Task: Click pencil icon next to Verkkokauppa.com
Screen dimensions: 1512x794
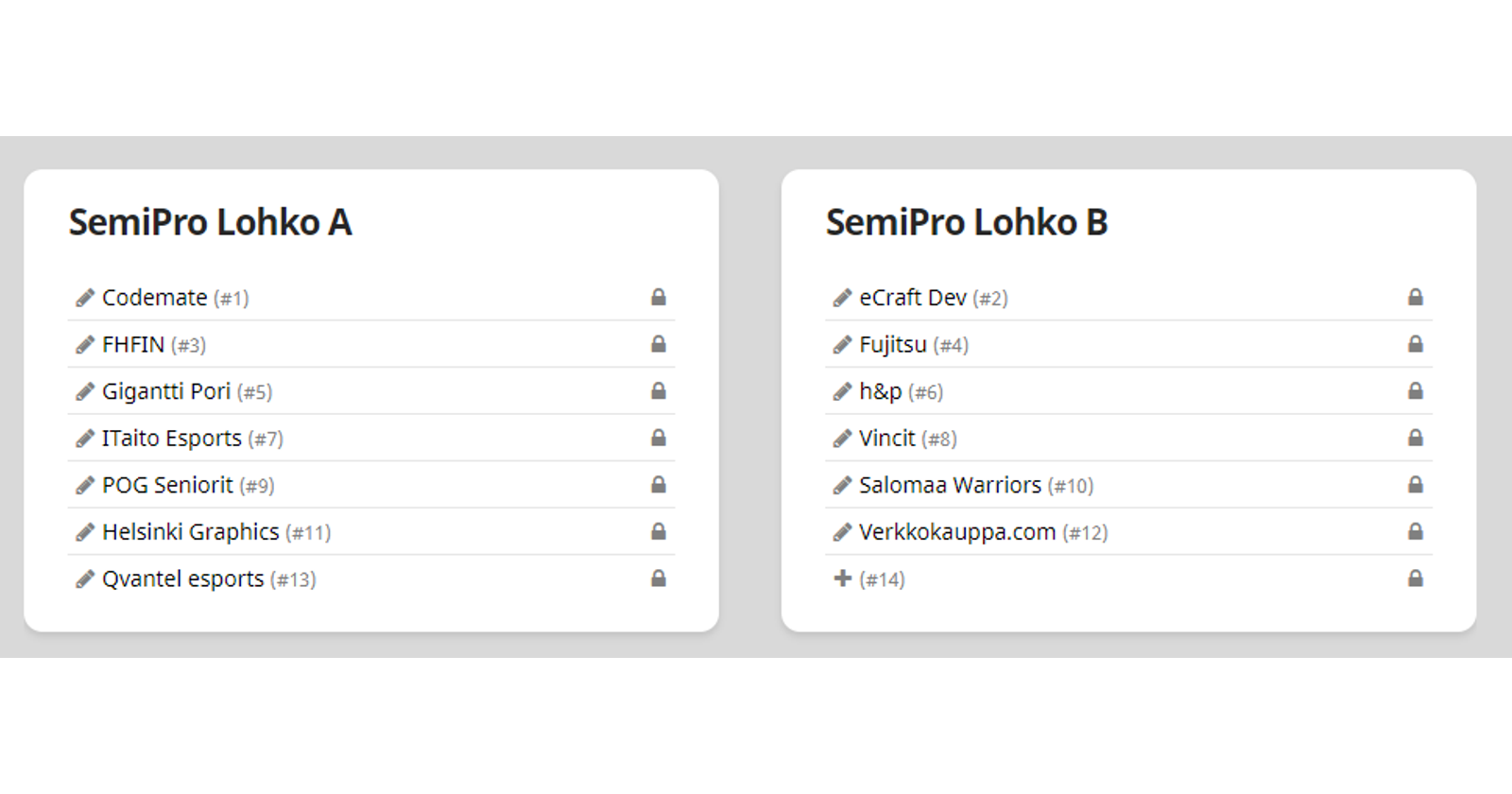Action: point(842,532)
